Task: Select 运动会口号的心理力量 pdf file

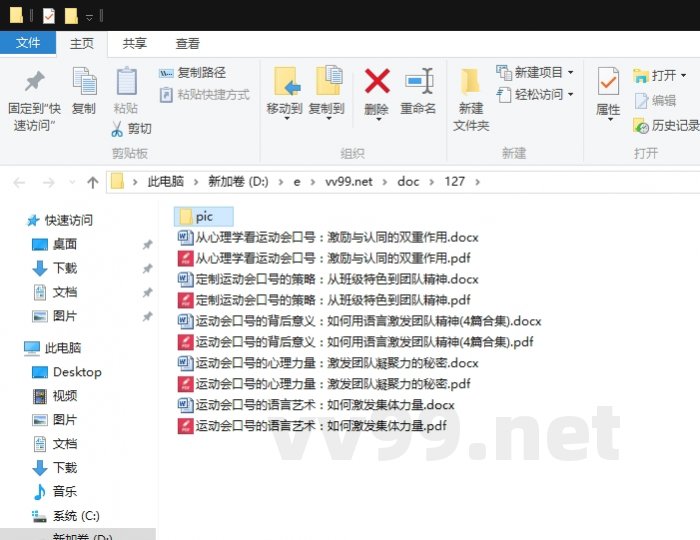Action: 324,384
